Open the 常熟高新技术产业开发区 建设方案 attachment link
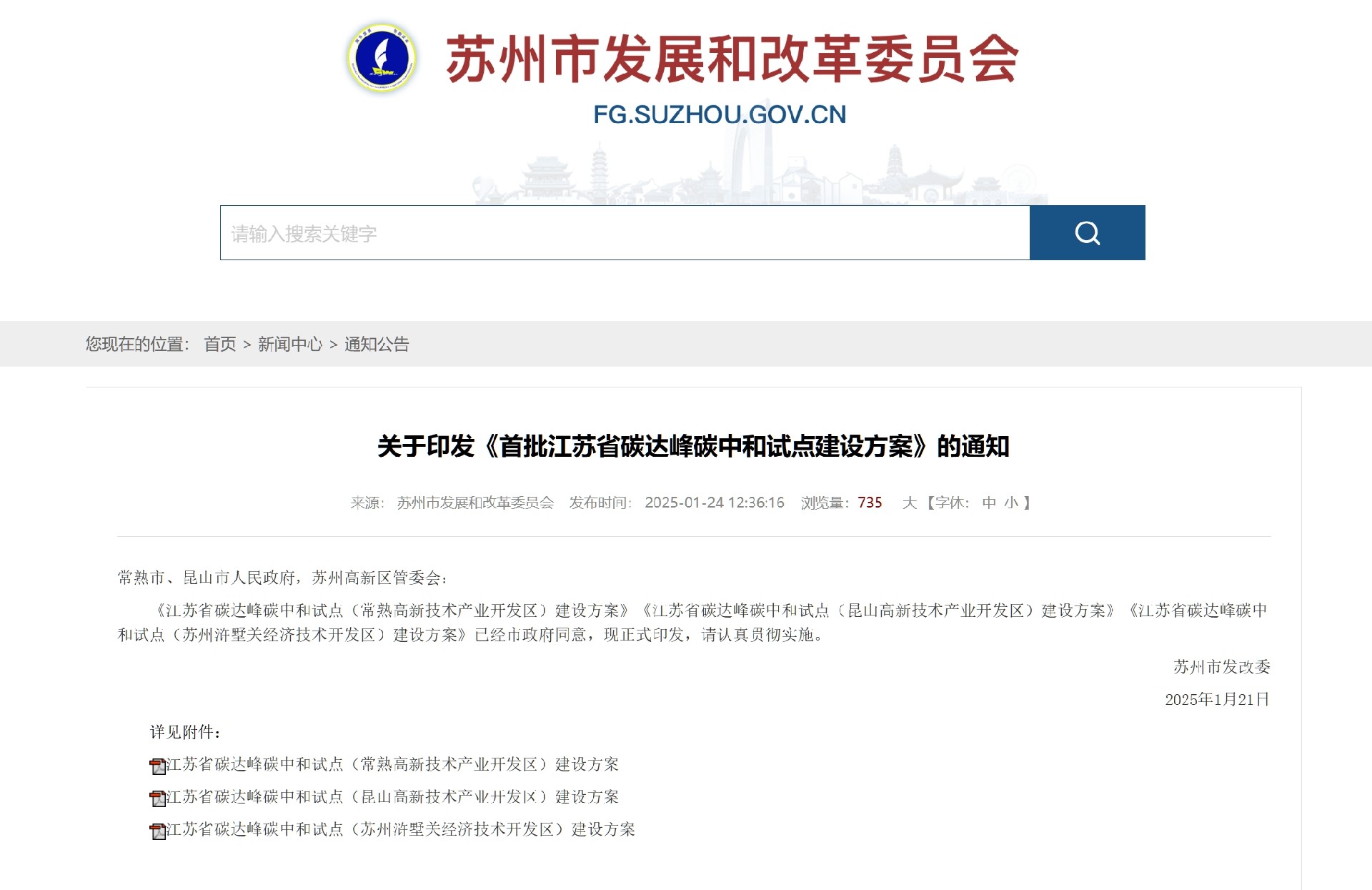1372x890 pixels. pyautogui.click(x=392, y=764)
